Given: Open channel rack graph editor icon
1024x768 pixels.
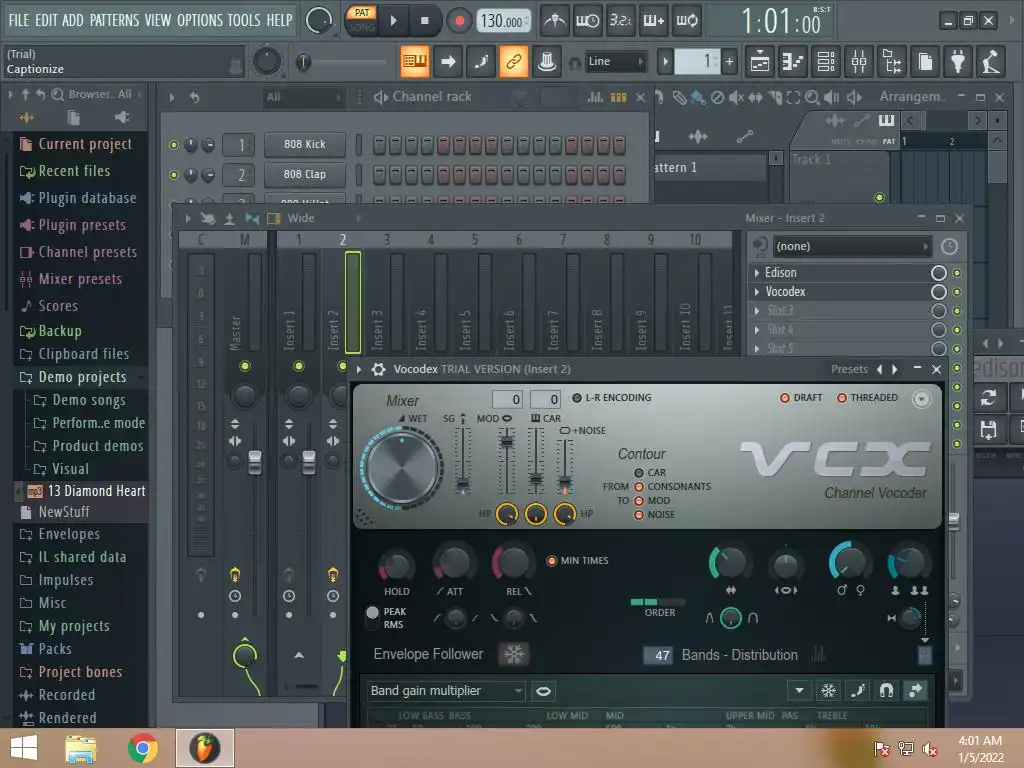Looking at the screenshot, I should (x=595, y=97).
